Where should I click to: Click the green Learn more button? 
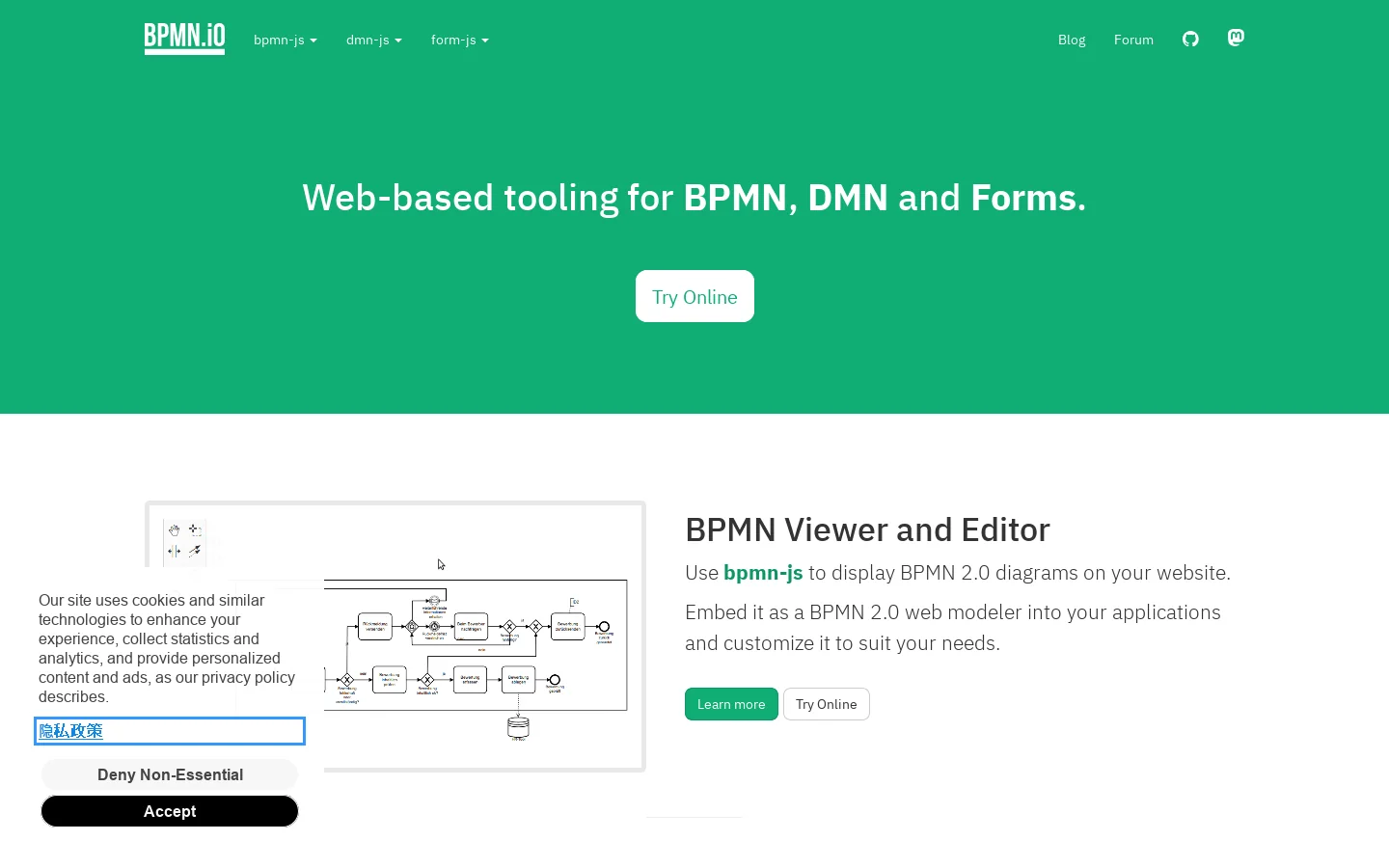tap(731, 704)
